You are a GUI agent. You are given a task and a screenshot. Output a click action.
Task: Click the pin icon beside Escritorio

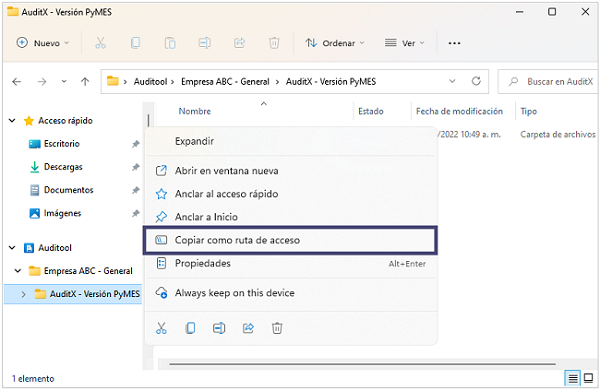(135, 144)
